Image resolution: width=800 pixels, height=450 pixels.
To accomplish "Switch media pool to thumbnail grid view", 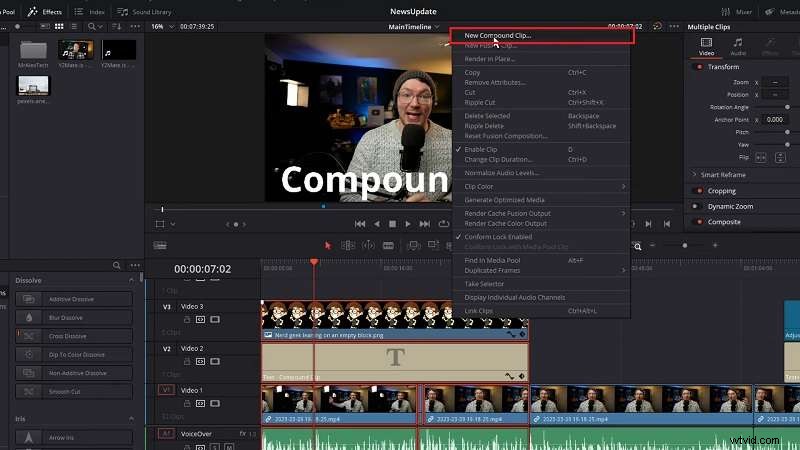I will (x=59, y=26).
